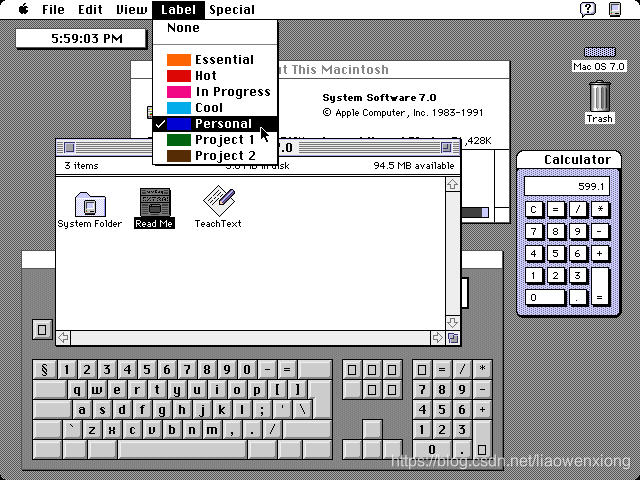Click the numpad 0 key in Key Caps
This screenshot has width=640, height=480.
tap(432, 449)
